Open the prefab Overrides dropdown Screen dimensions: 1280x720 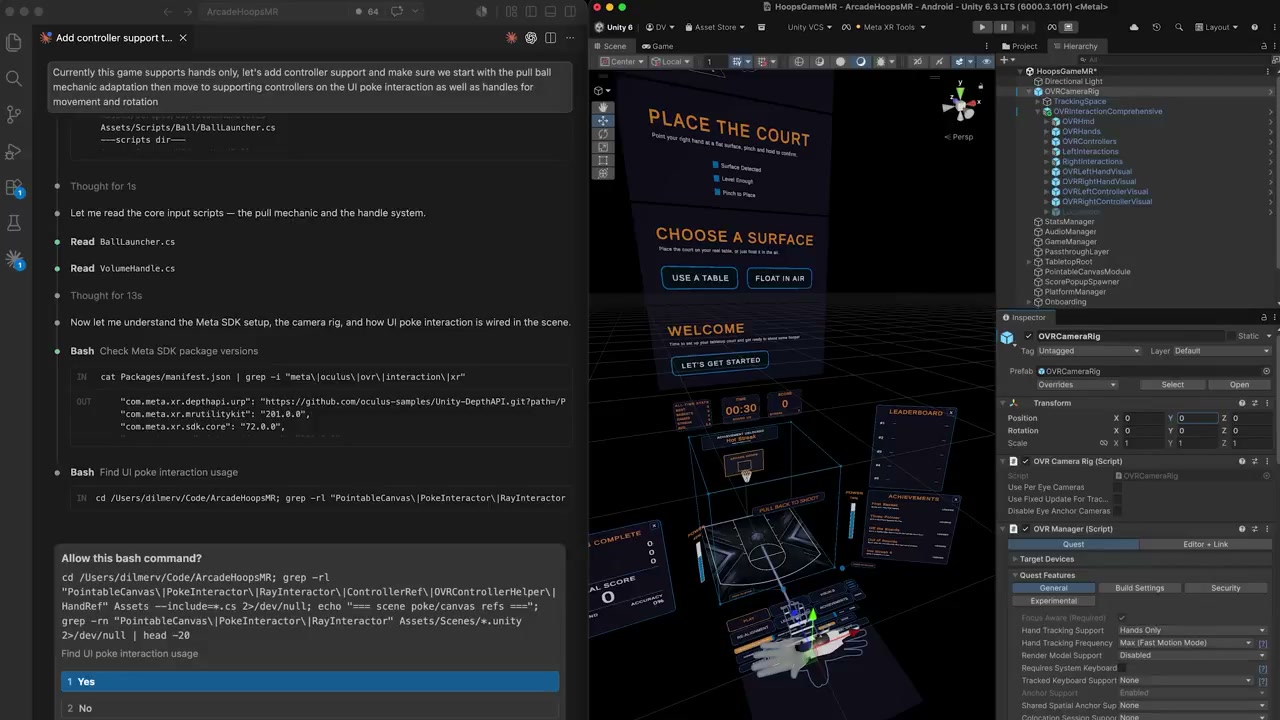(x=1077, y=385)
